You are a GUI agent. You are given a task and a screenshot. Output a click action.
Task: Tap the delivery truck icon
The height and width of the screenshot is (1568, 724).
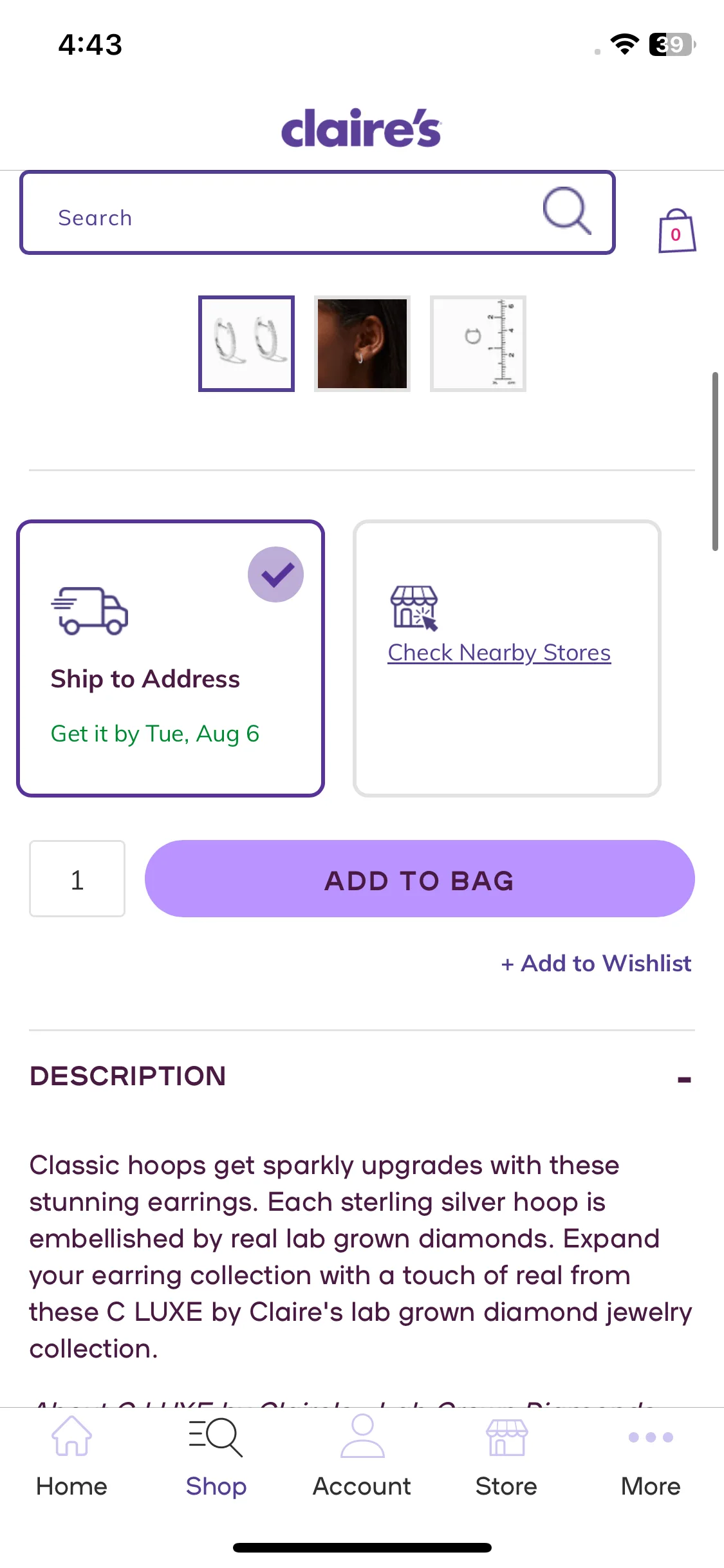(89, 611)
